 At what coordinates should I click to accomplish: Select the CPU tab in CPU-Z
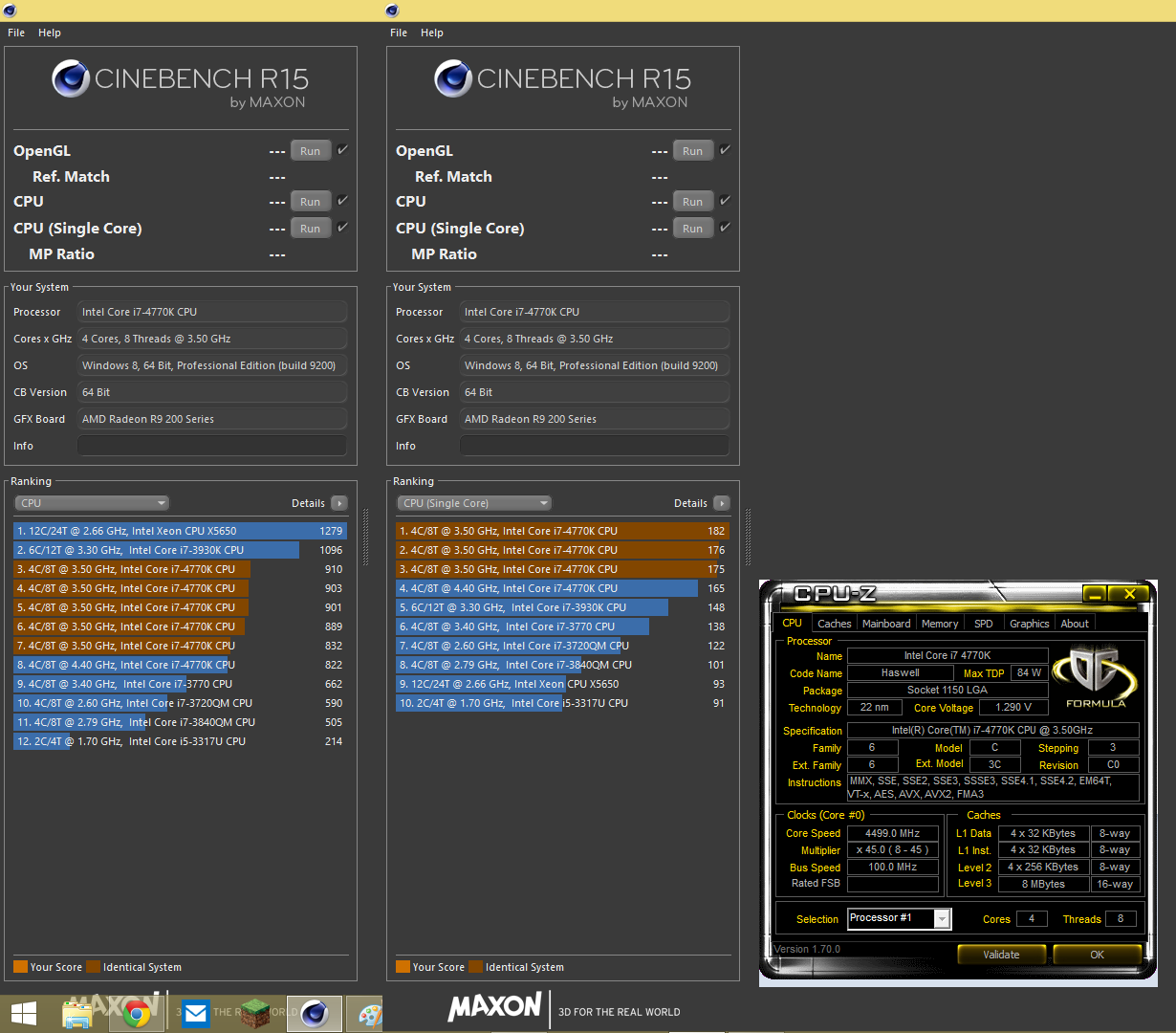pos(793,623)
